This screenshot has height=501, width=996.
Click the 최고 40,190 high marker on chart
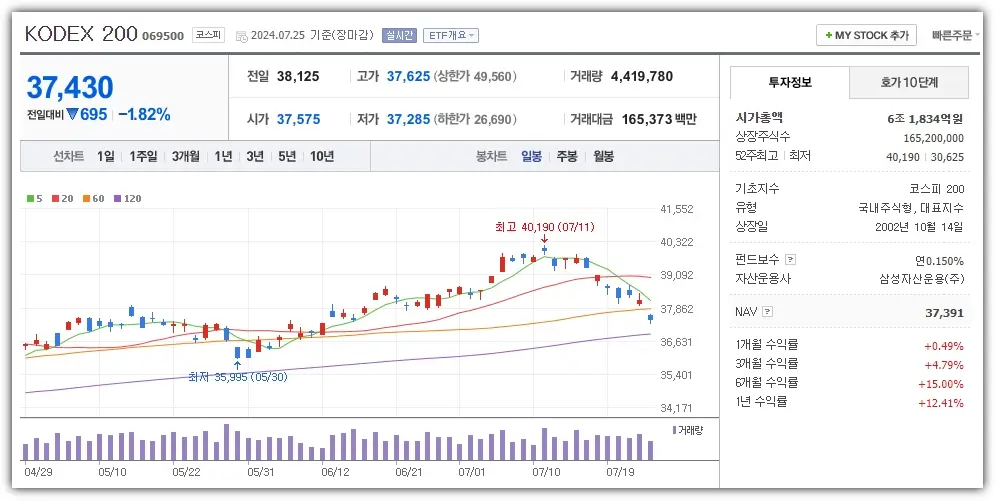544,228
